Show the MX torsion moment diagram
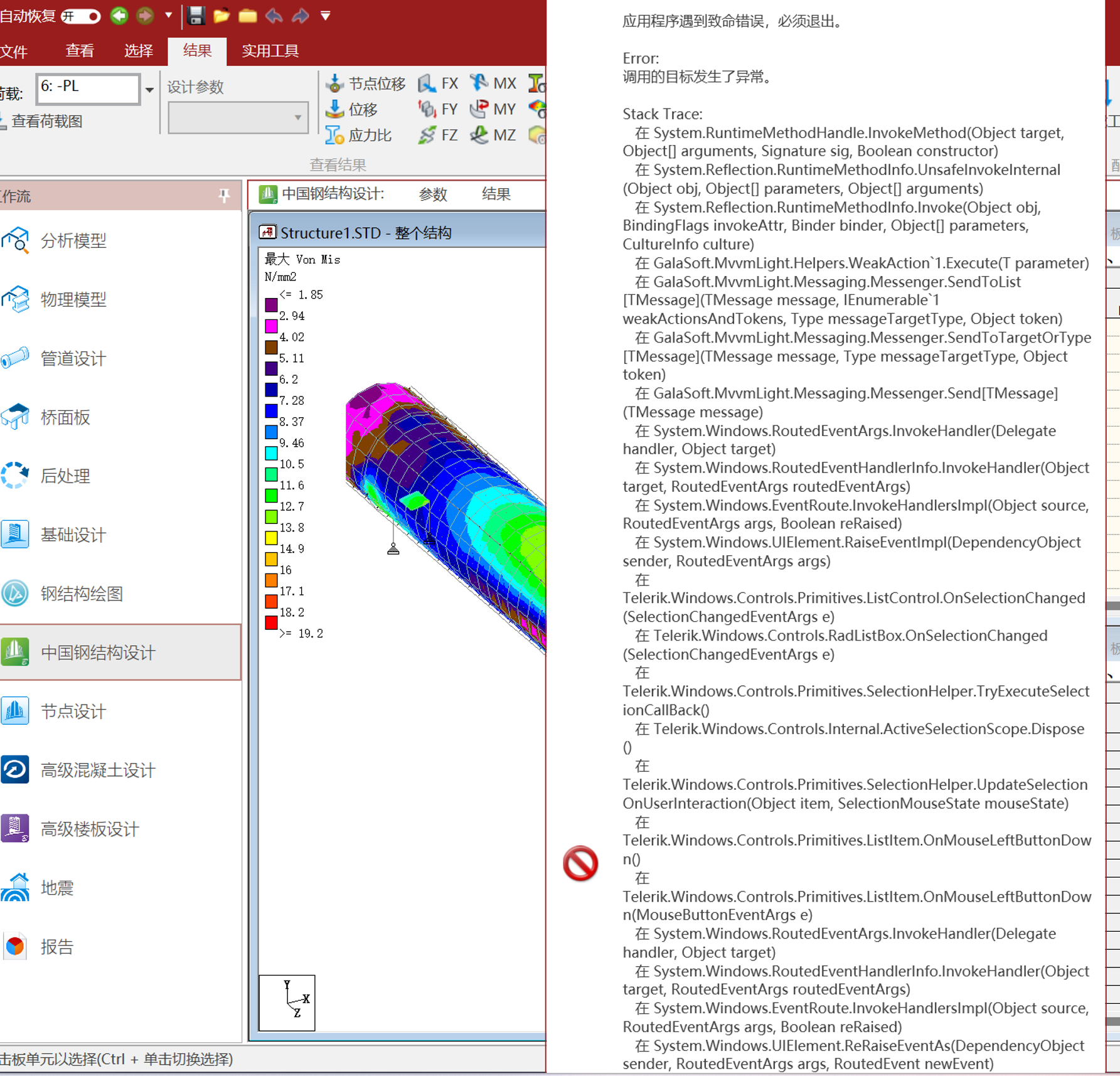The height and width of the screenshot is (1076, 1120). 493,83
